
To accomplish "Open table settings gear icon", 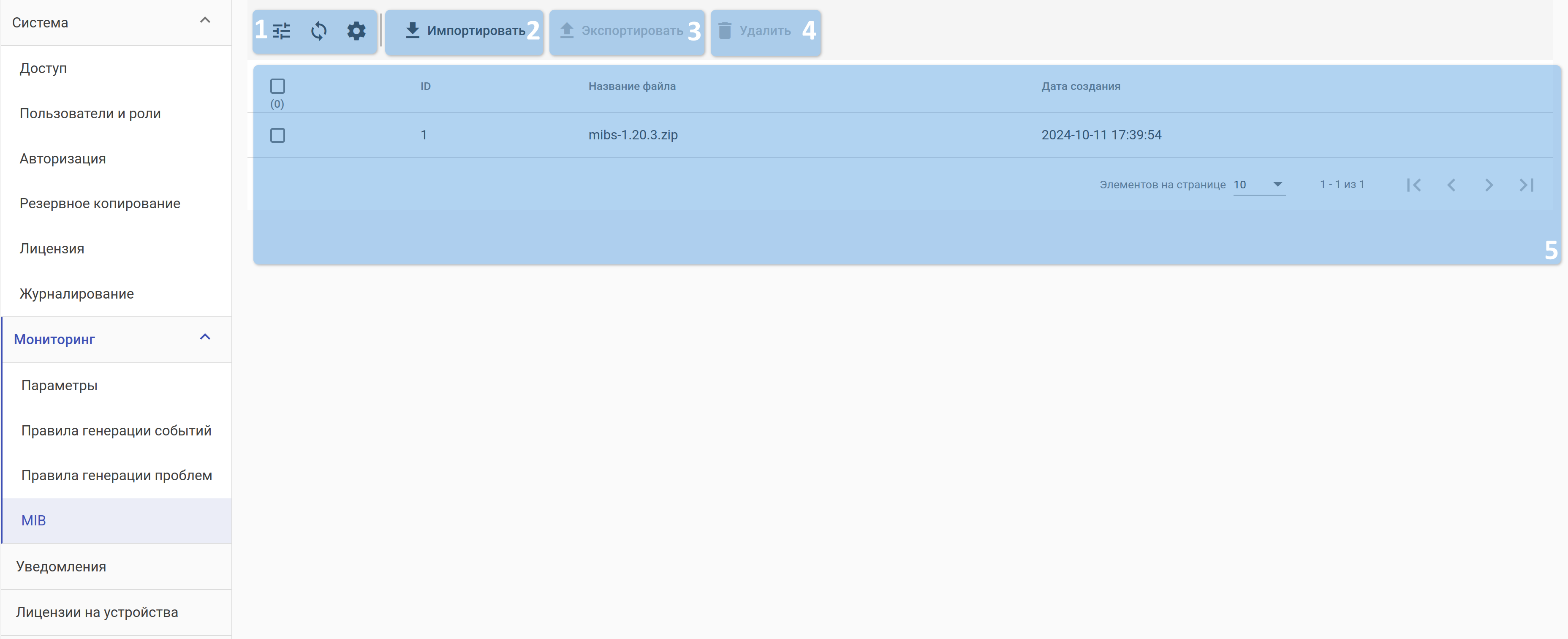I will point(356,30).
